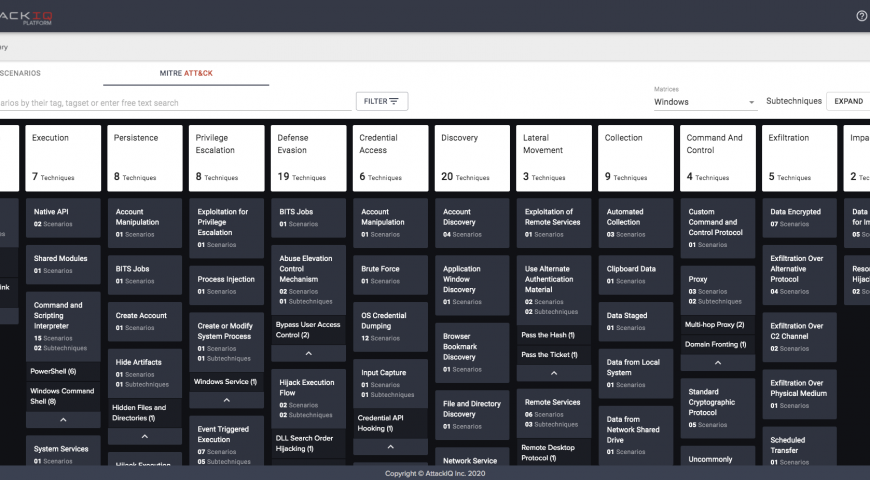870x480 pixels.
Task: Open Exploitation of Remote Services card
Action: pos(554,223)
